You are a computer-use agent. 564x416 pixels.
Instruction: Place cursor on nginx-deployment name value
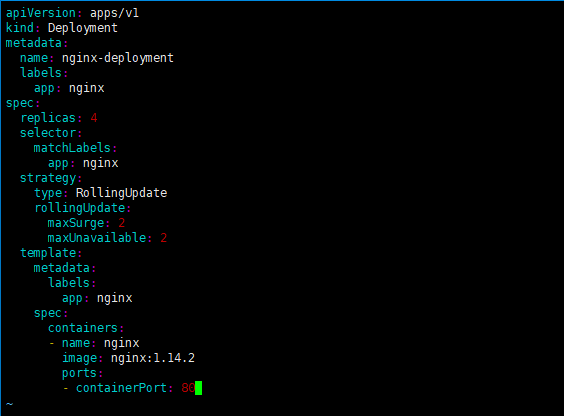point(118,58)
